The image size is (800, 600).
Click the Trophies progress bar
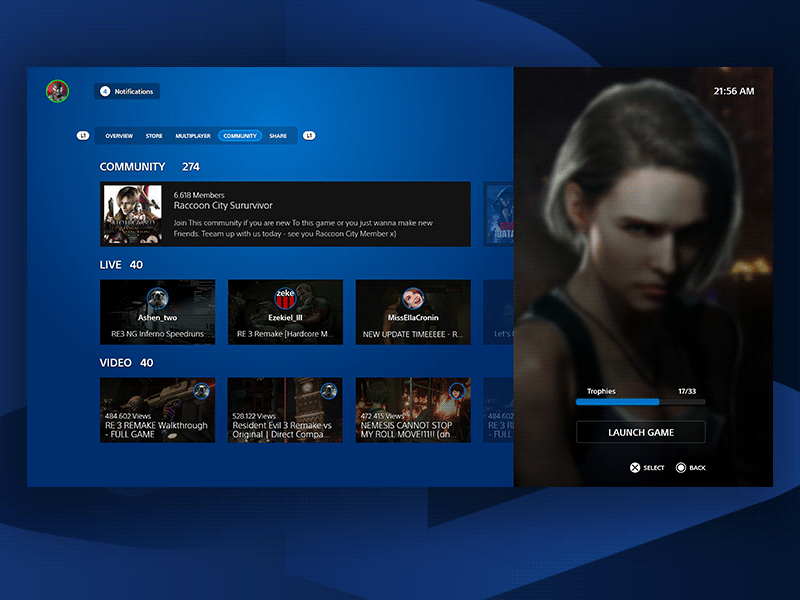640,402
